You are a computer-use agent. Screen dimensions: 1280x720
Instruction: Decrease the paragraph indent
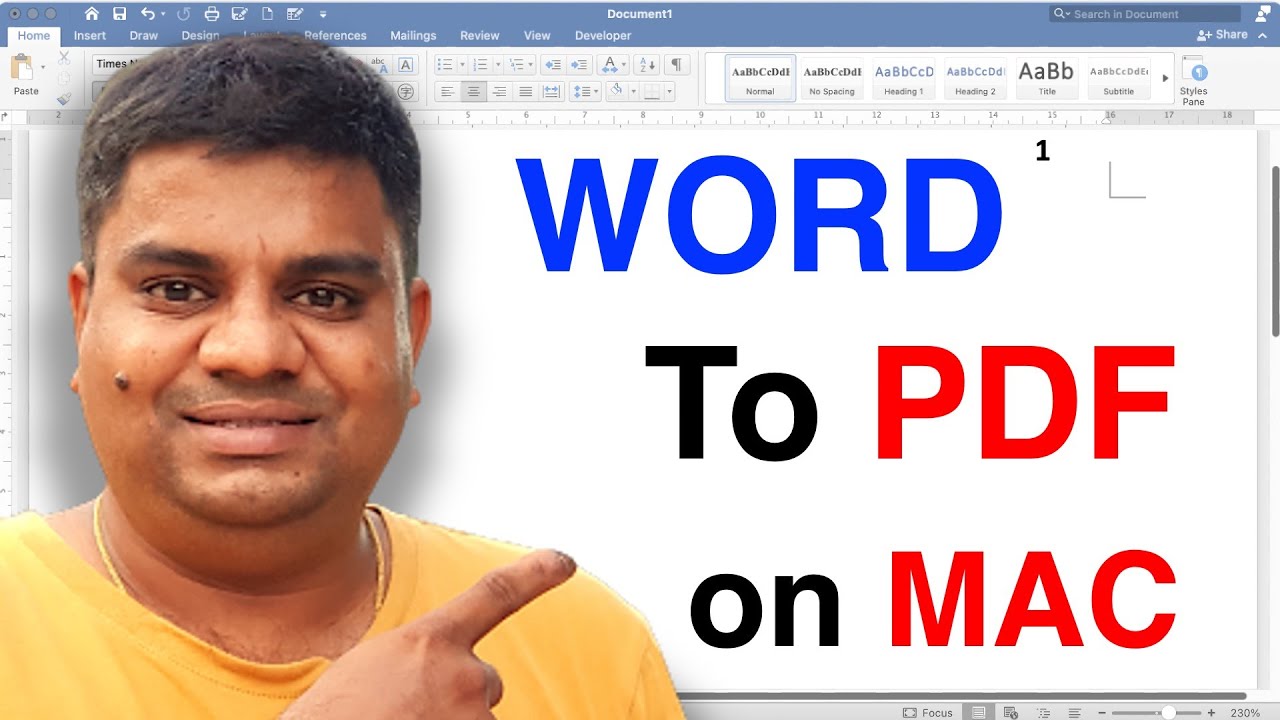click(x=552, y=64)
